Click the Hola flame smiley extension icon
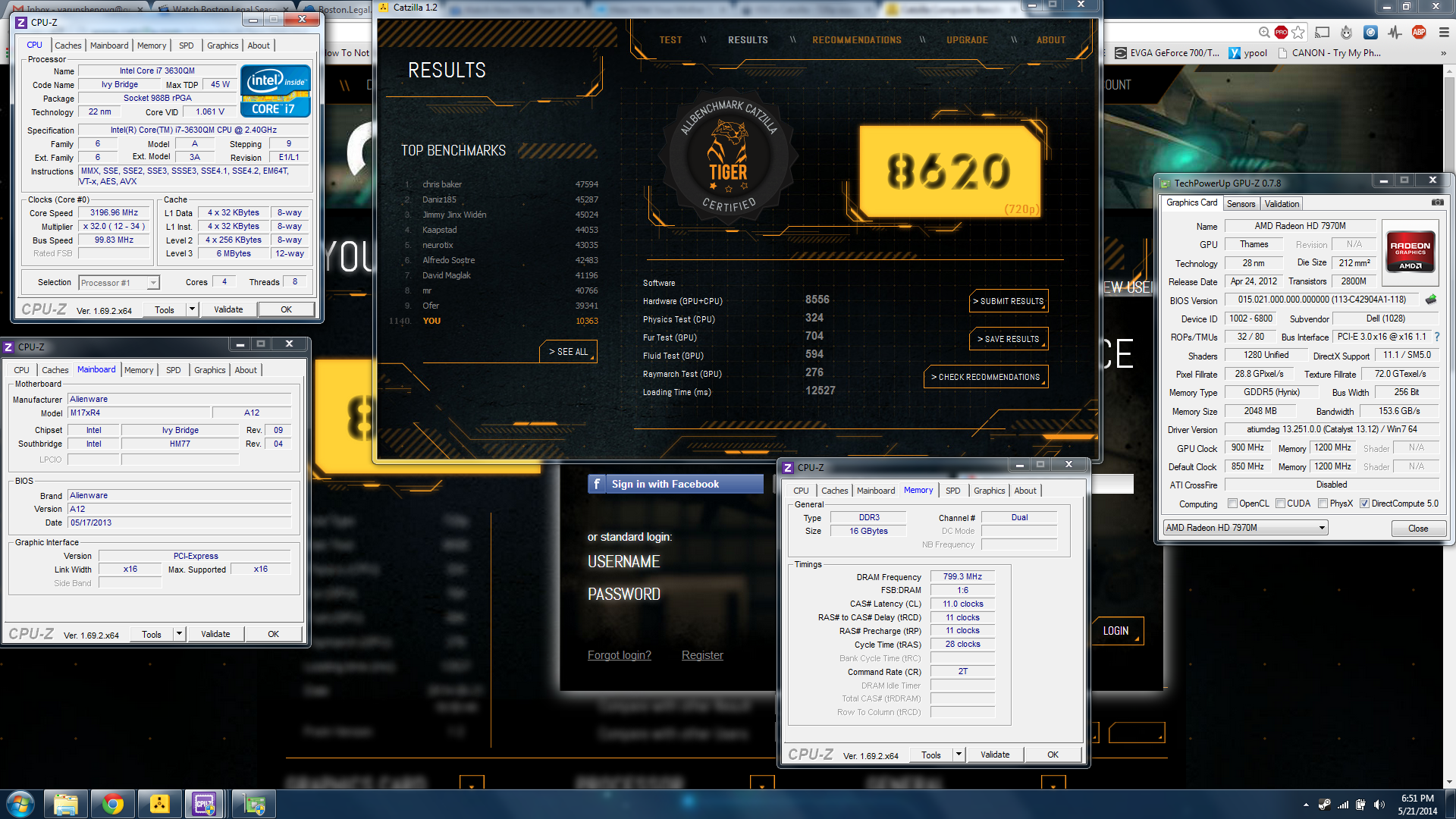Viewport: 1456px width, 819px height. click(1347, 32)
